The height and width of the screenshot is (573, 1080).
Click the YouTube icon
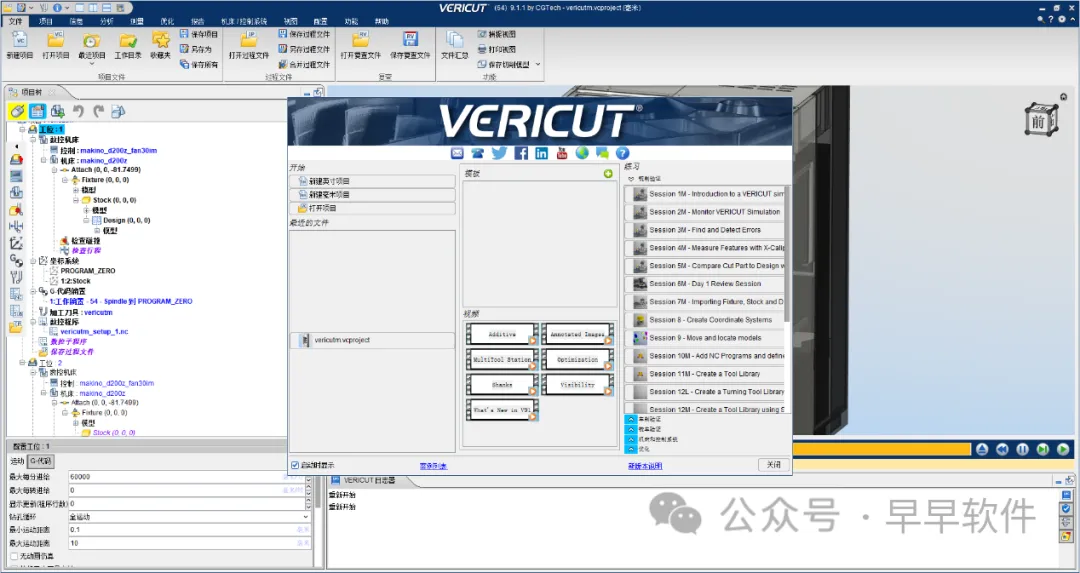tap(562, 153)
